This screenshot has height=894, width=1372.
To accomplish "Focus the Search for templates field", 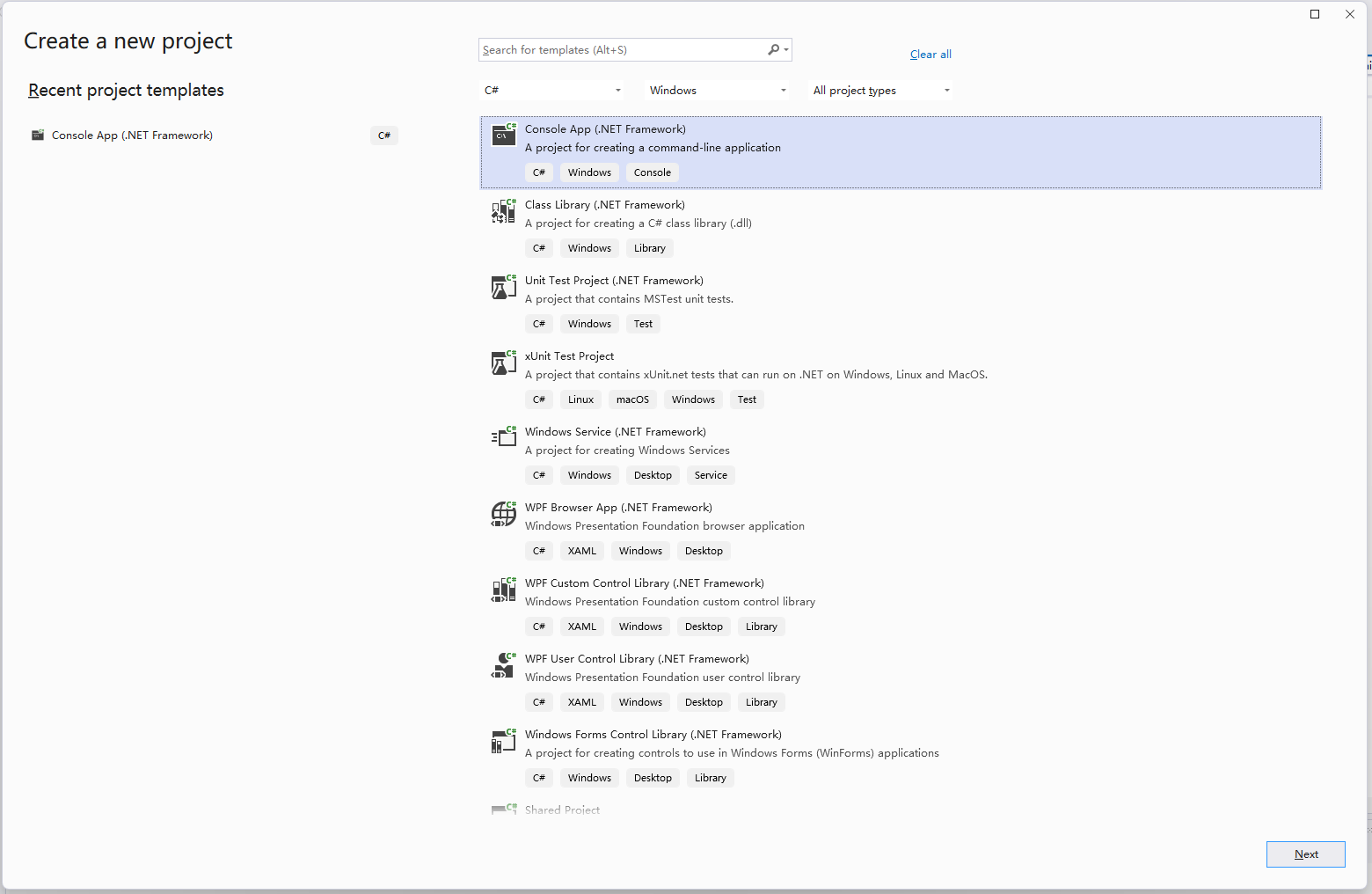I will [x=621, y=50].
